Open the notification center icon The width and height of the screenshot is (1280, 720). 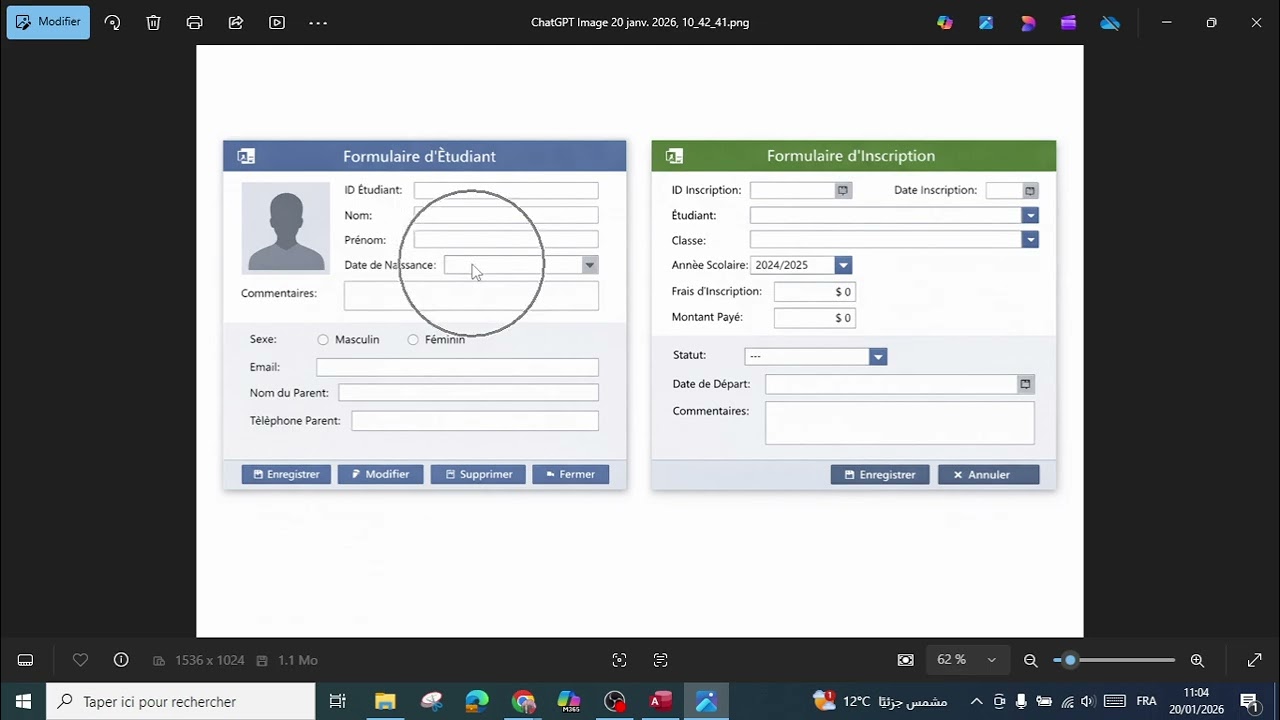[x=1249, y=702]
